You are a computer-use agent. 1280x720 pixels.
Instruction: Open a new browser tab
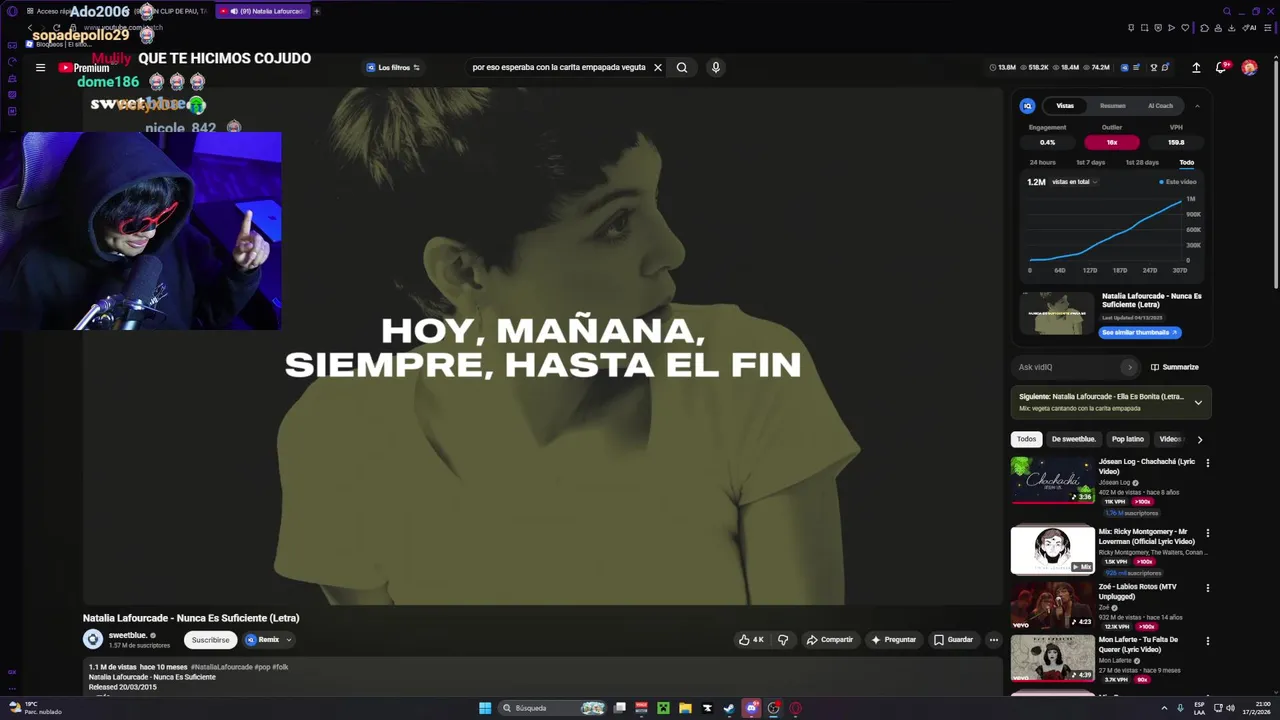click(x=317, y=11)
